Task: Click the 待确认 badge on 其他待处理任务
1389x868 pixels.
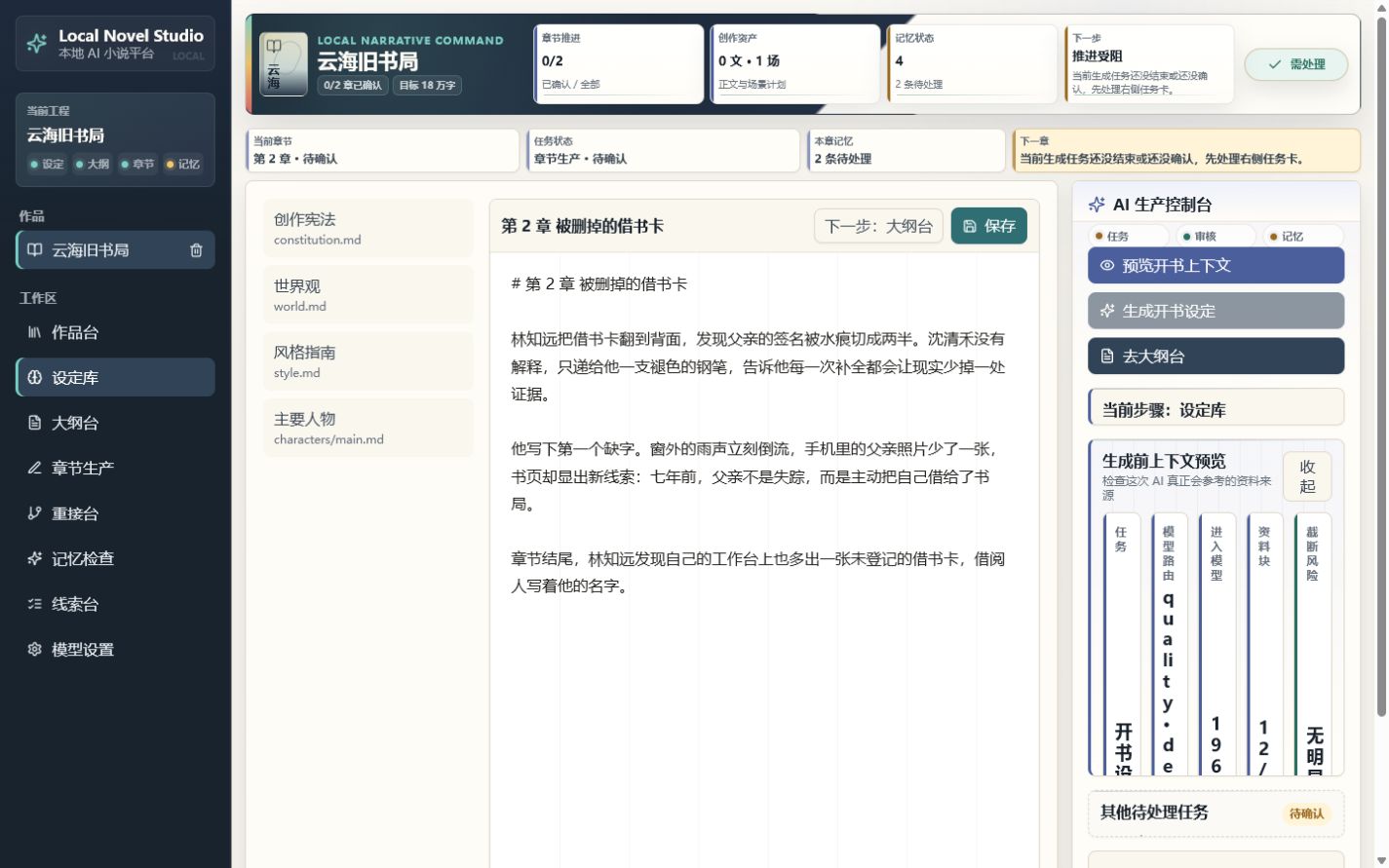Action: click(1306, 813)
